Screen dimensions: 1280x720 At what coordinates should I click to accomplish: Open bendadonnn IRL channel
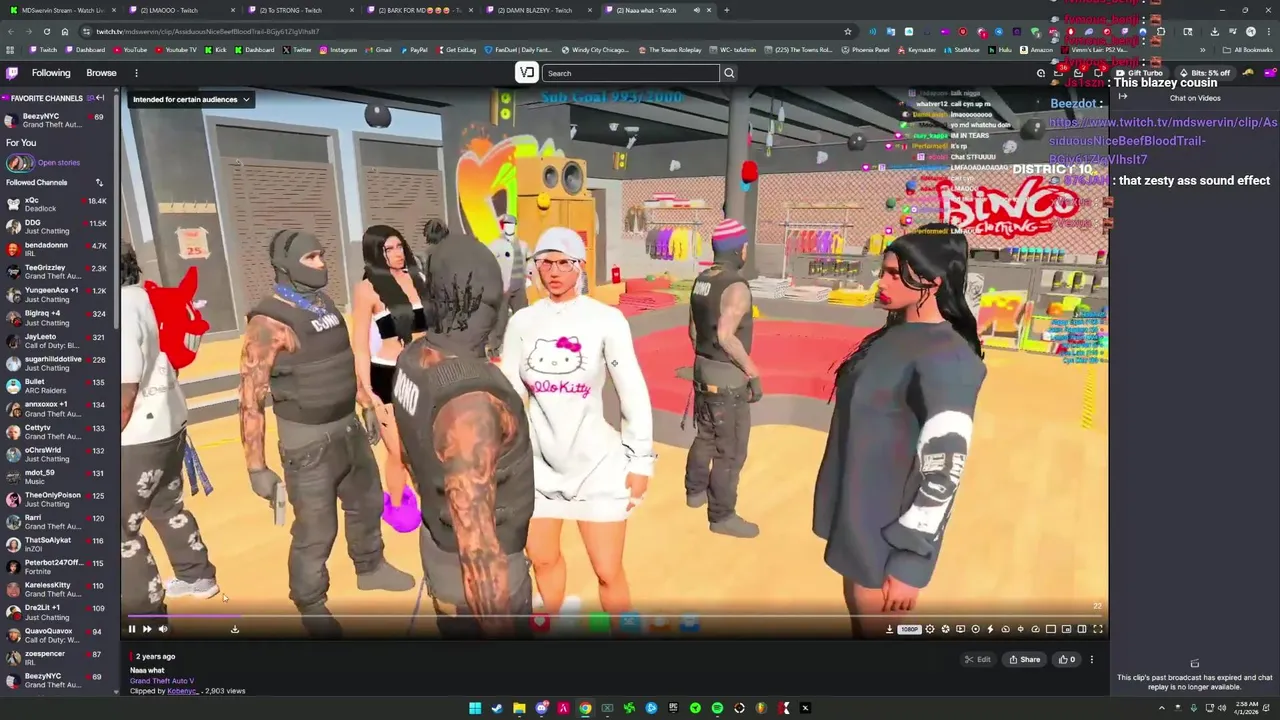[55, 249]
